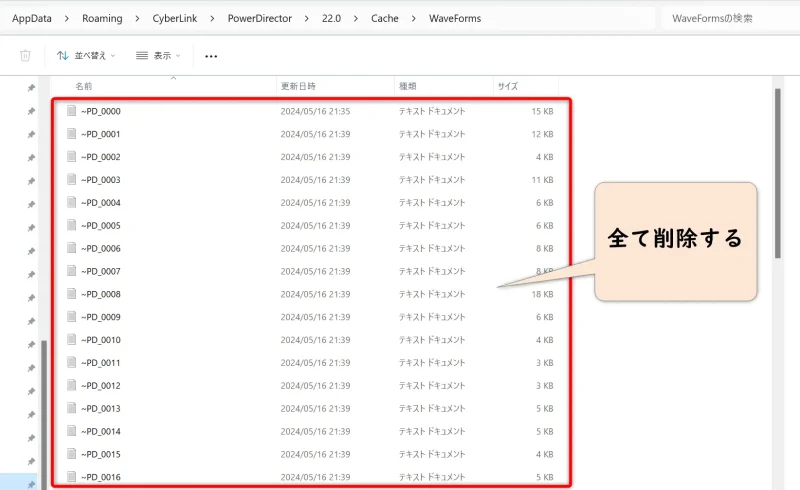The height and width of the screenshot is (490, 800).
Task: Select file name ~PD_0011
Action: (101, 363)
